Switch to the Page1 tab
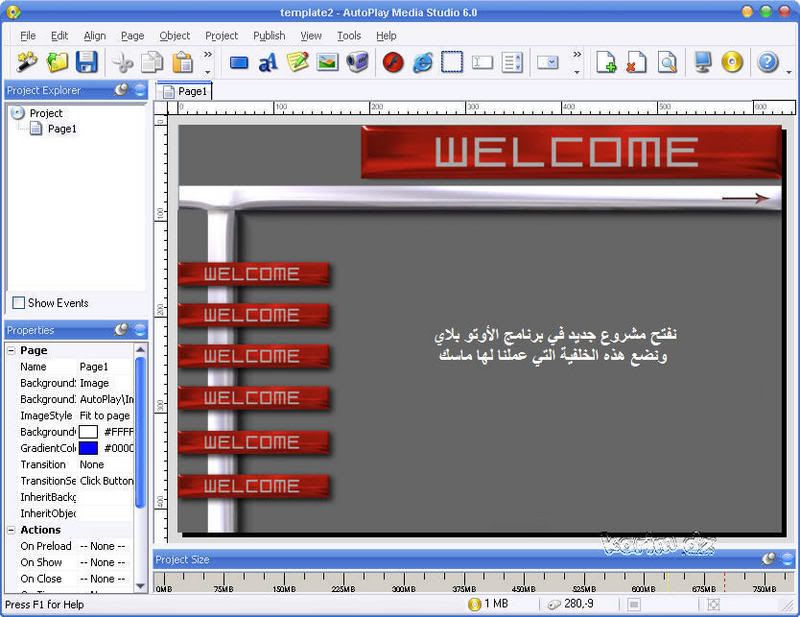Image resolution: width=800 pixels, height=617 pixels. 185,91
